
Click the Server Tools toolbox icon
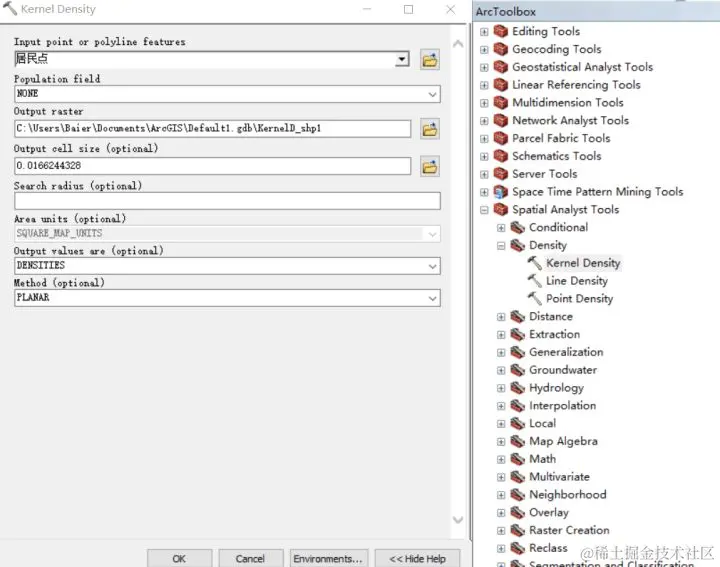pyautogui.click(x=501, y=174)
